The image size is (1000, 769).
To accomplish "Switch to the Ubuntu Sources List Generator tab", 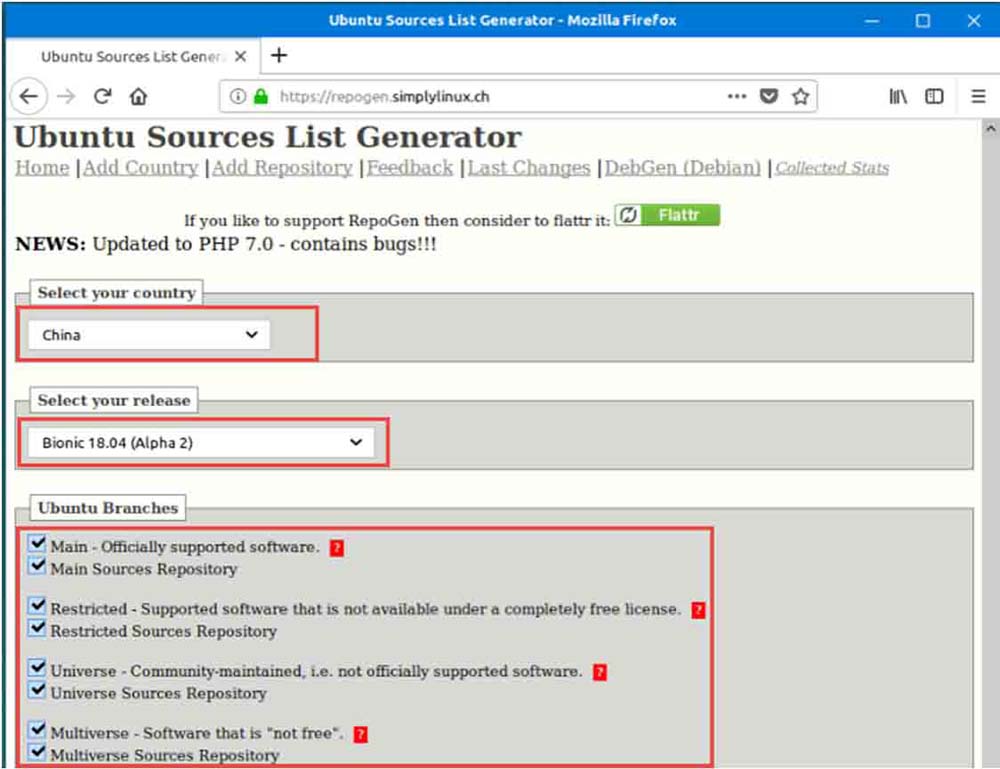I will [x=133, y=56].
